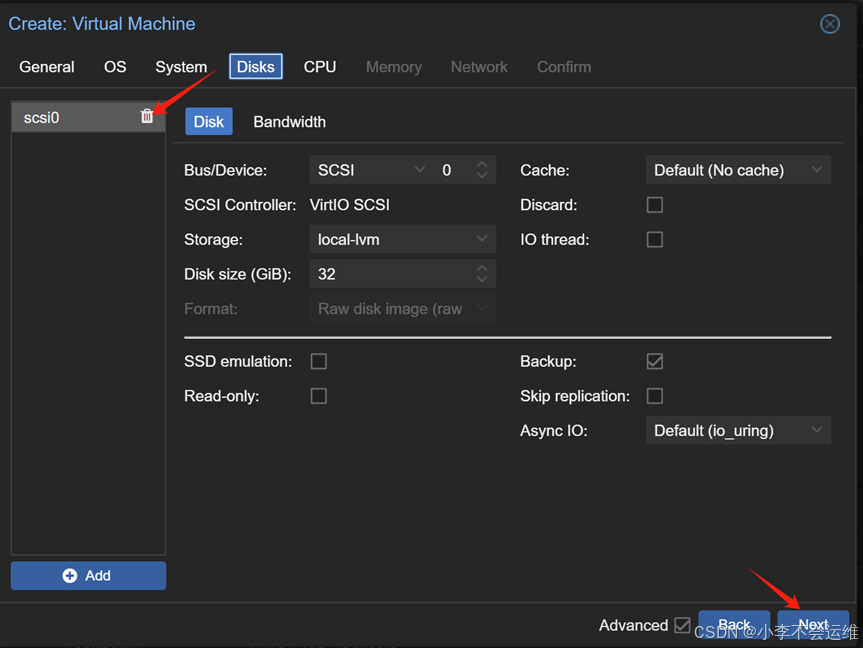Toggle the Advanced checkbox

tap(682, 625)
